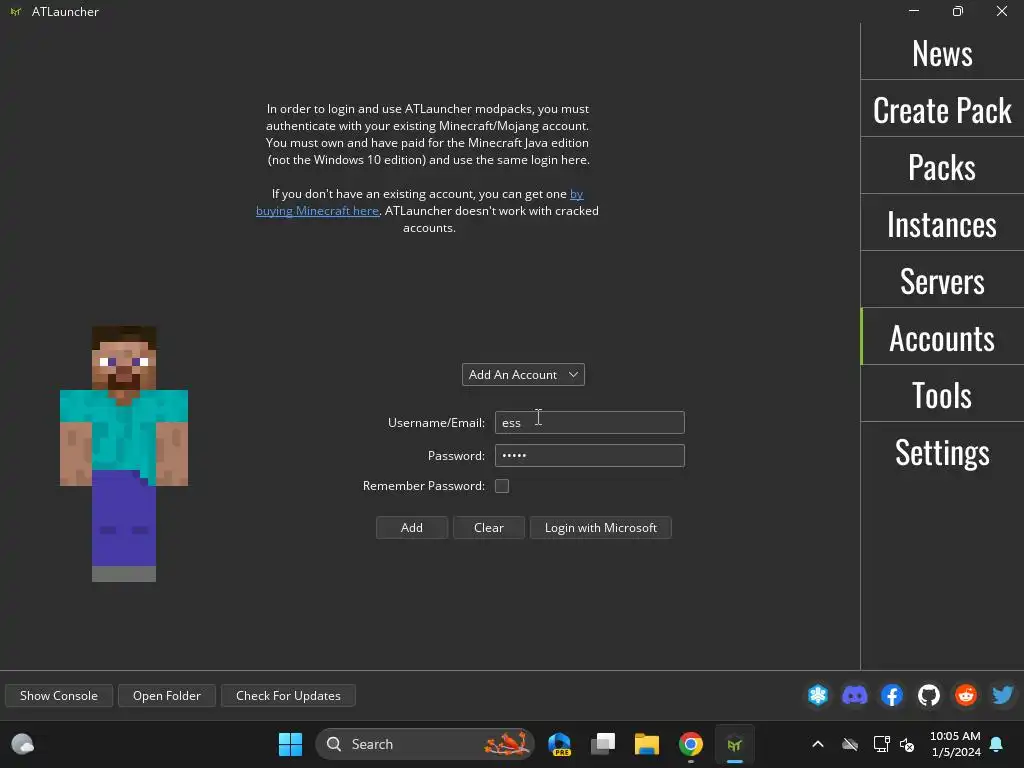Switch to the Servers tab
This screenshot has width=1024, height=768.
[x=942, y=280]
